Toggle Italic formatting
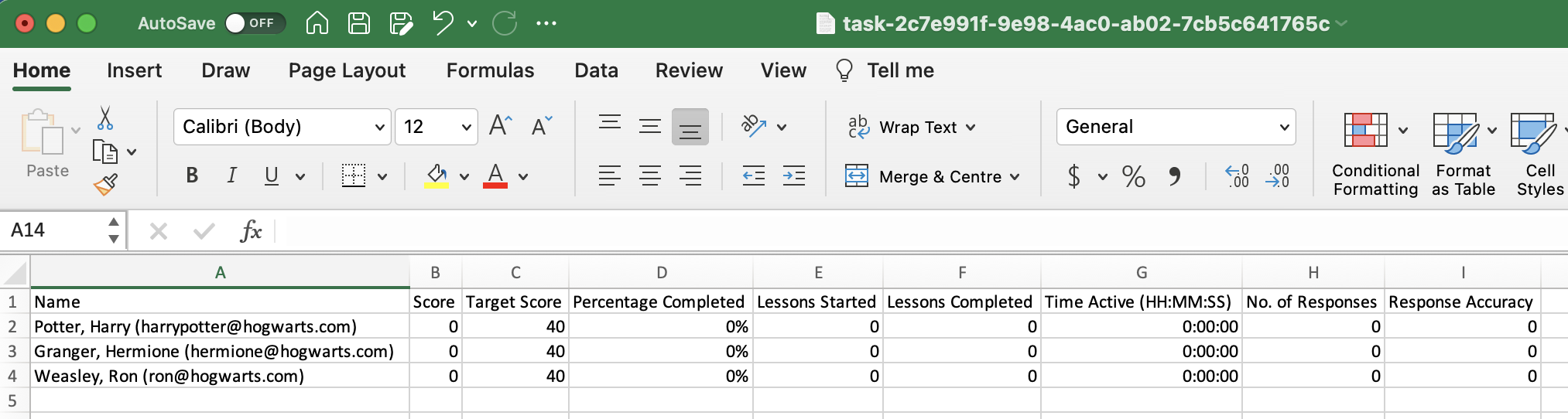This screenshot has height=419, width=1568. 231,176
